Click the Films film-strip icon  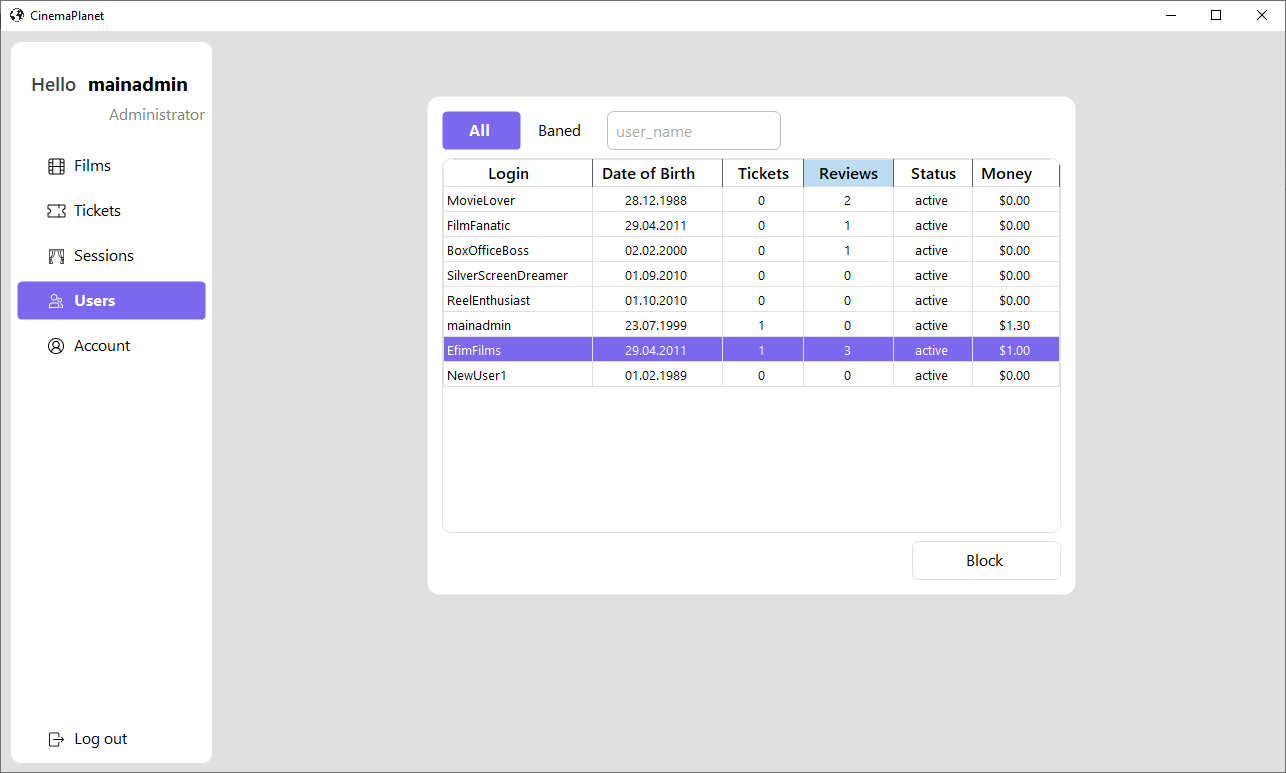tap(56, 166)
